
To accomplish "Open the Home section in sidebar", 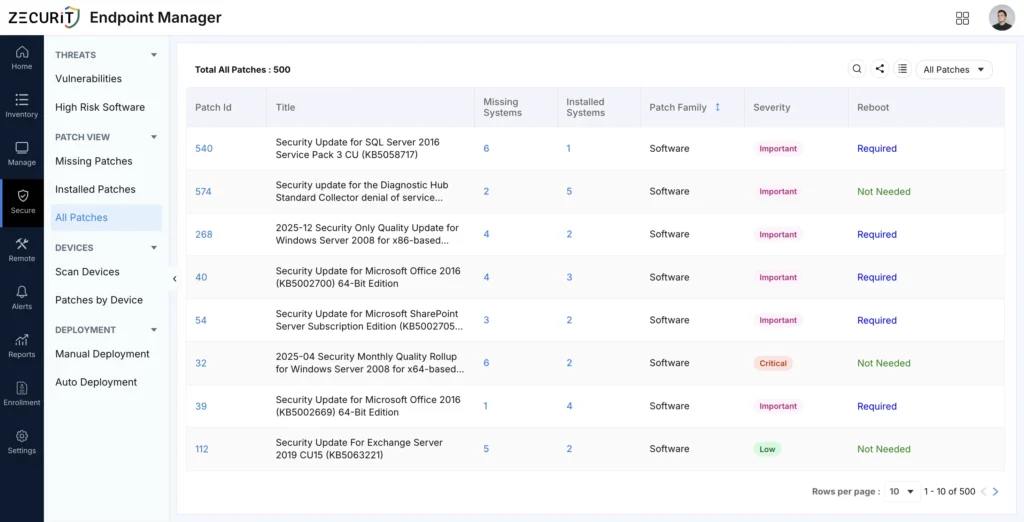I will [x=22, y=57].
